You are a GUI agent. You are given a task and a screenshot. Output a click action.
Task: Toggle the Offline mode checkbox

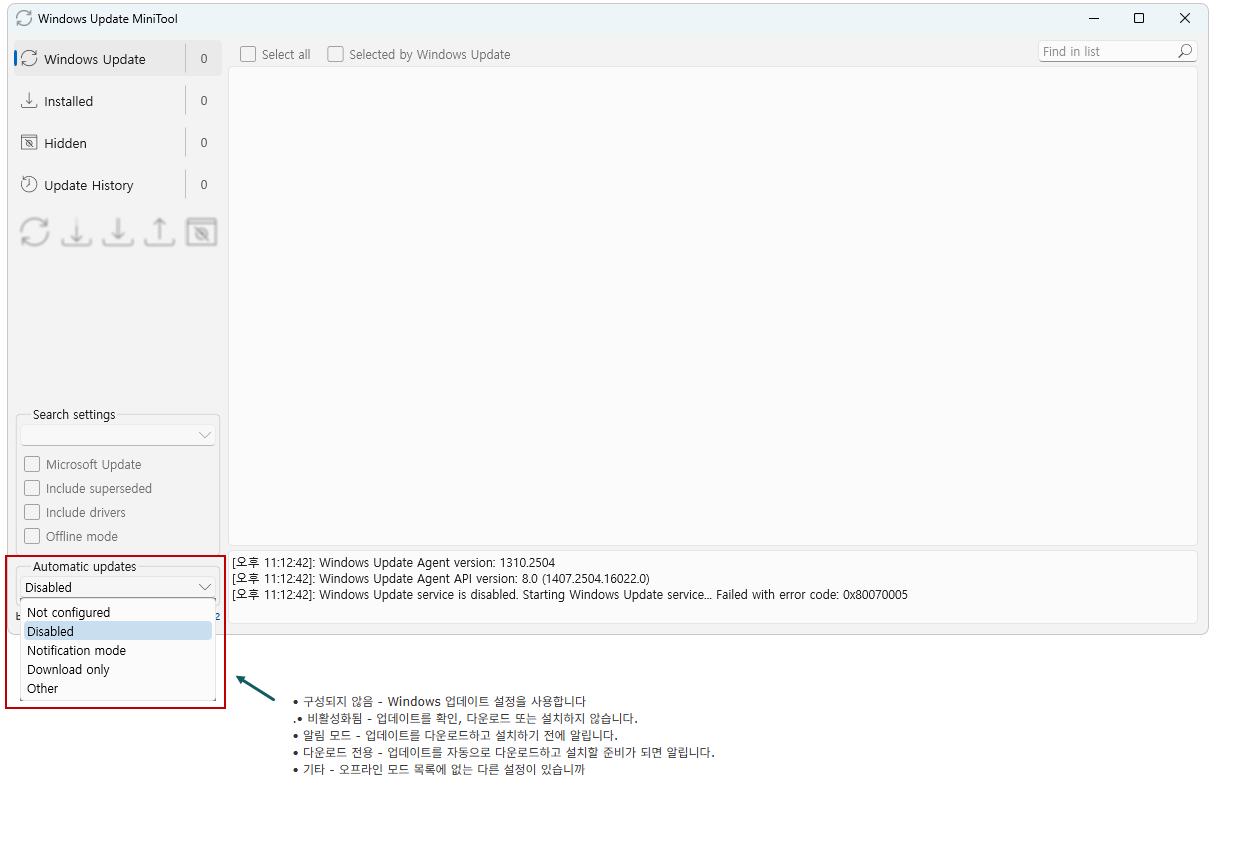pyautogui.click(x=32, y=536)
